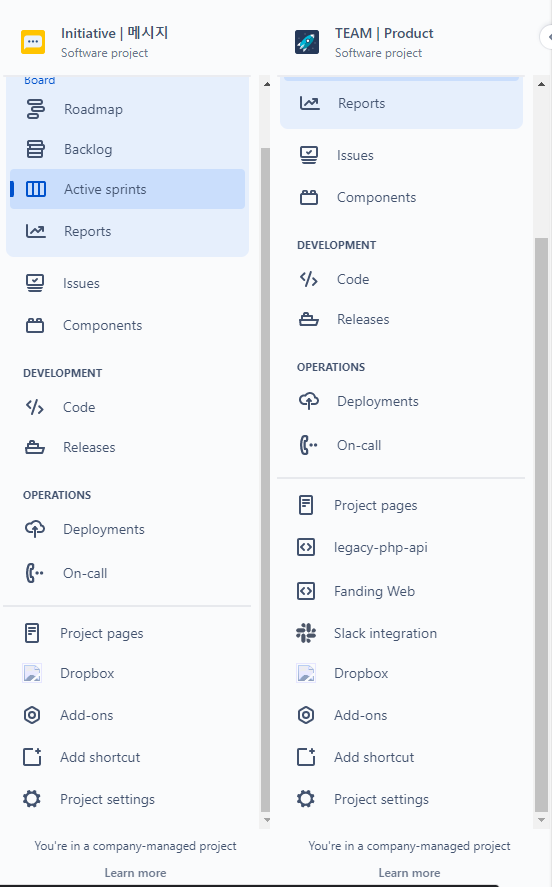
Task: Open Backlog in Initiative project
Action: [127, 149]
